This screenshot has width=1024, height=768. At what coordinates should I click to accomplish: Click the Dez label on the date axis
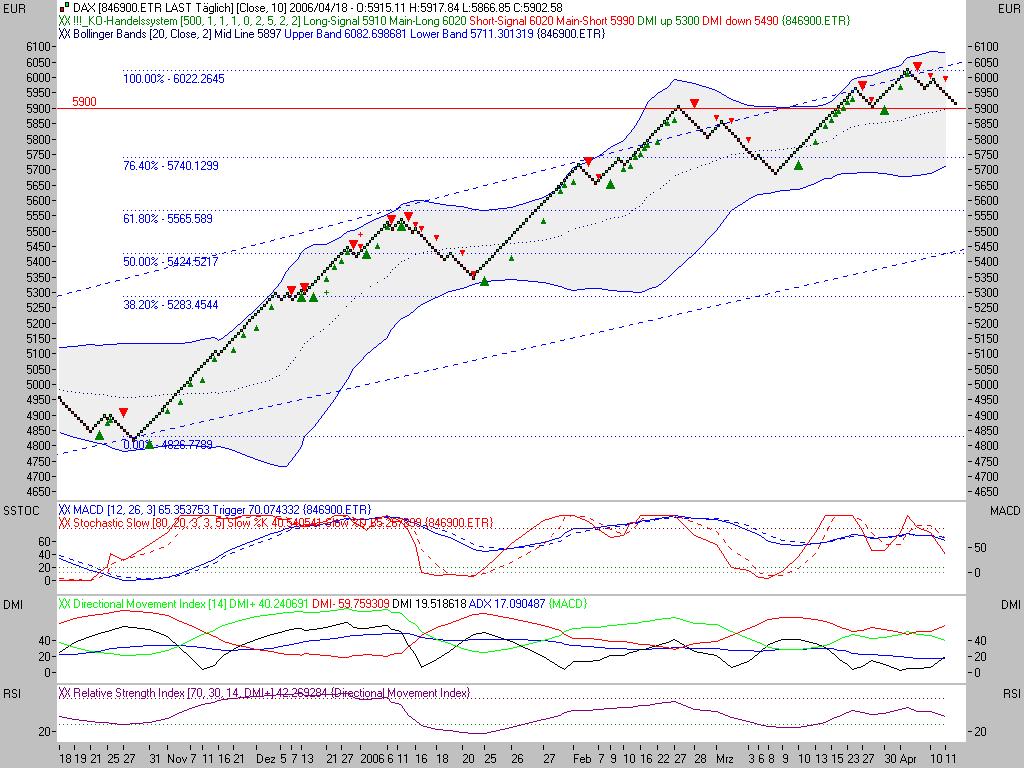coord(265,758)
